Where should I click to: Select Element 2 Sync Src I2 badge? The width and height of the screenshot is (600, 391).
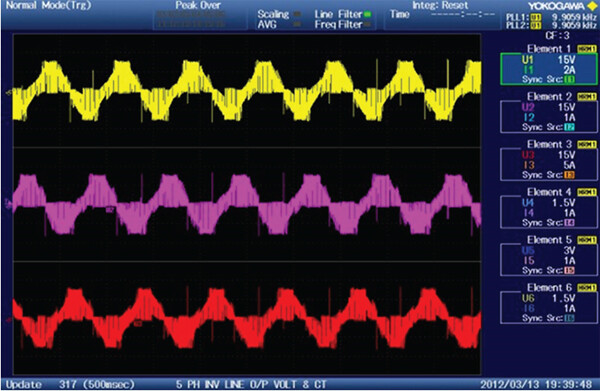pos(569,127)
